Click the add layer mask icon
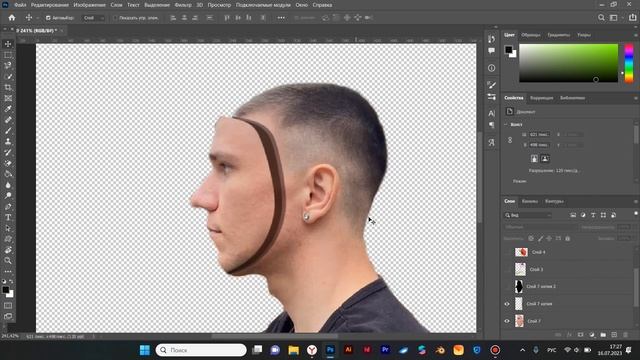The width and height of the screenshot is (640, 360). pyautogui.click(x=581, y=335)
